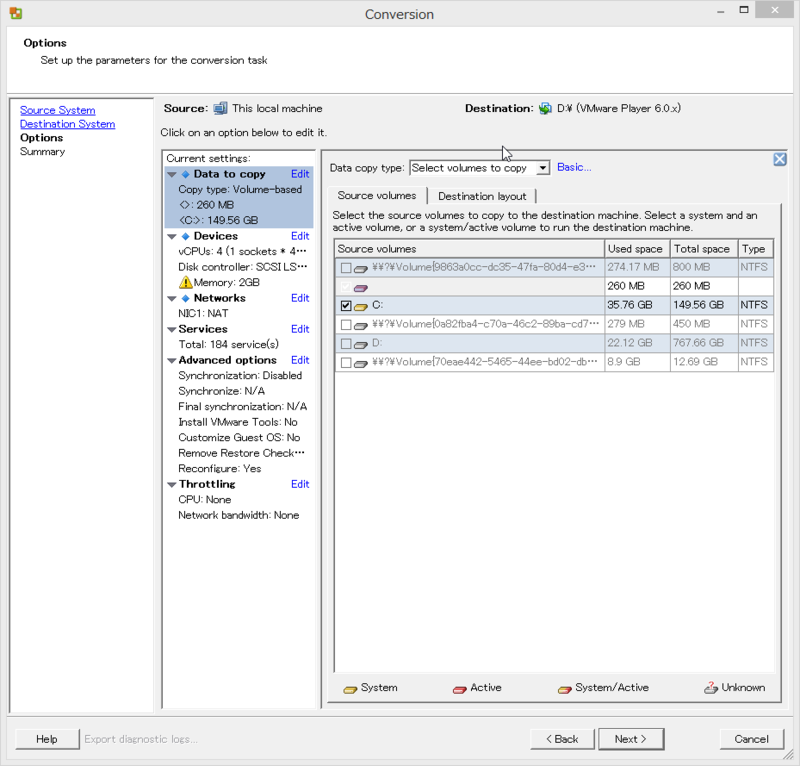Click the local machine computer icon beside Source
Screen dimensions: 800x766
coord(220,108)
